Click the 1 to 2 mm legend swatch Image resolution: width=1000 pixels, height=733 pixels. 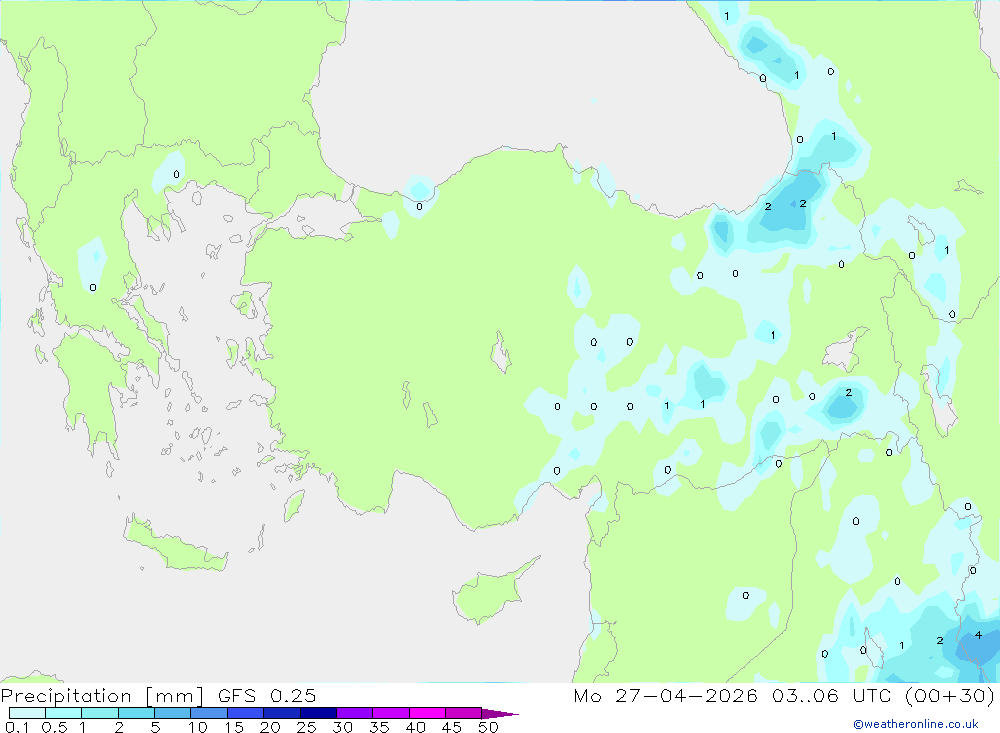100,713
